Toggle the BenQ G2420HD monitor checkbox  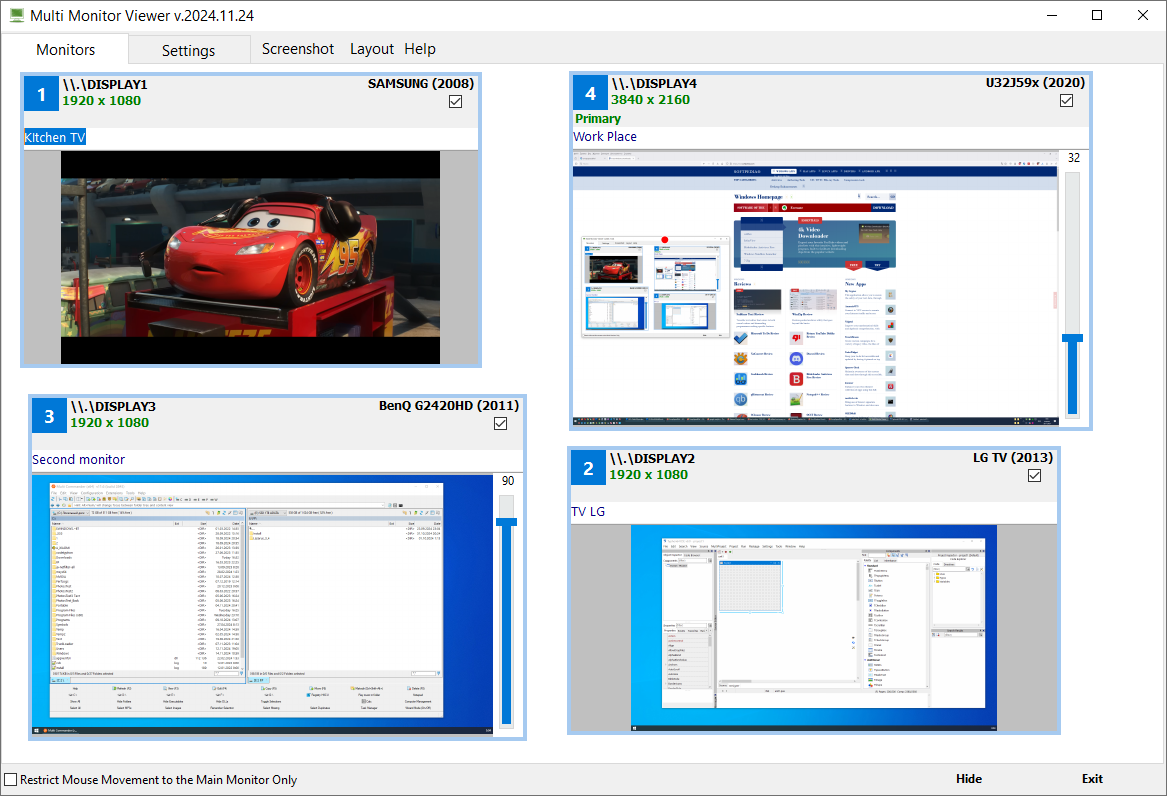pyautogui.click(x=501, y=424)
